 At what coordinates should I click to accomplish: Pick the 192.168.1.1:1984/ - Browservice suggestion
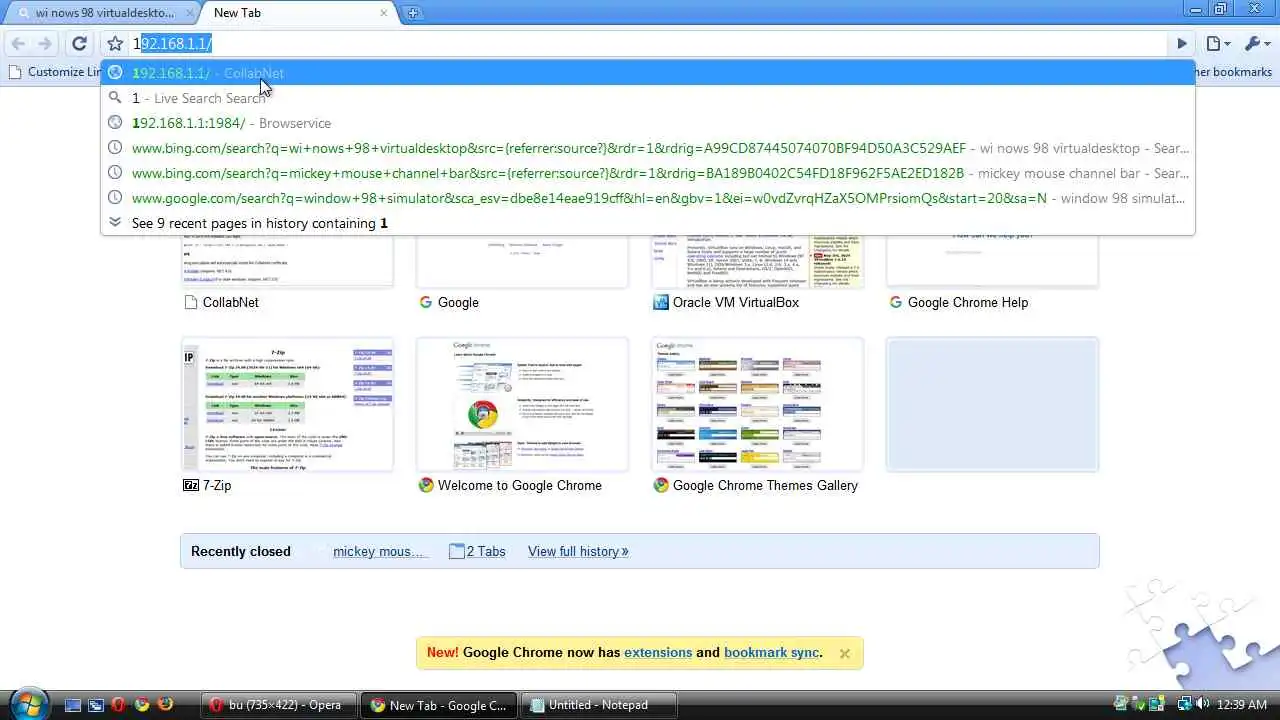(648, 123)
